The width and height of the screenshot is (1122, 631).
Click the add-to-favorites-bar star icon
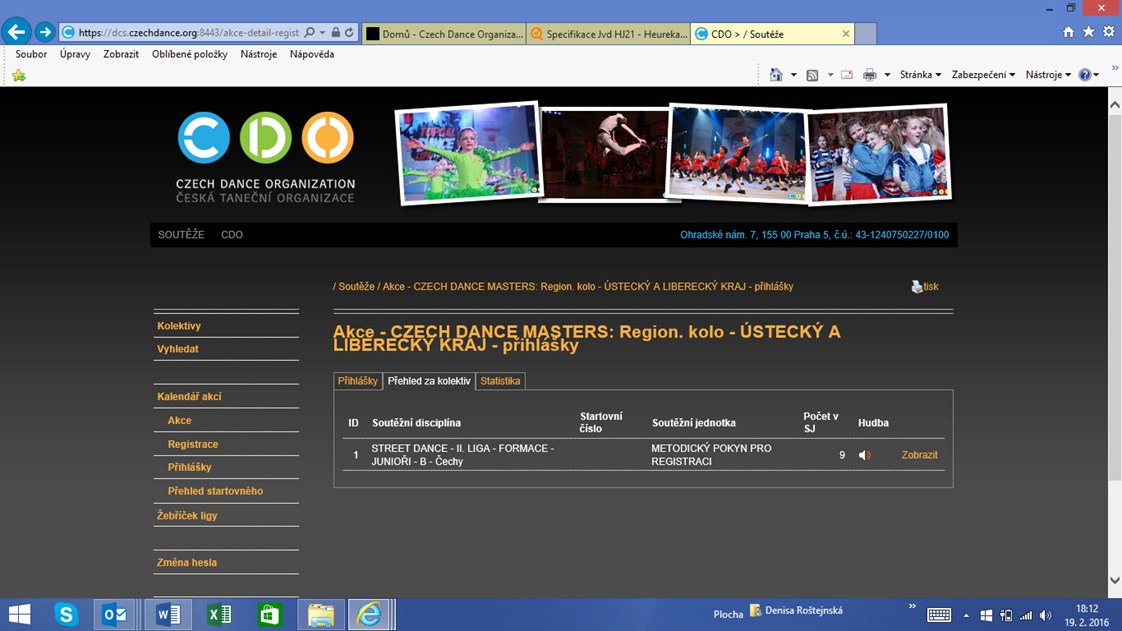[19, 75]
